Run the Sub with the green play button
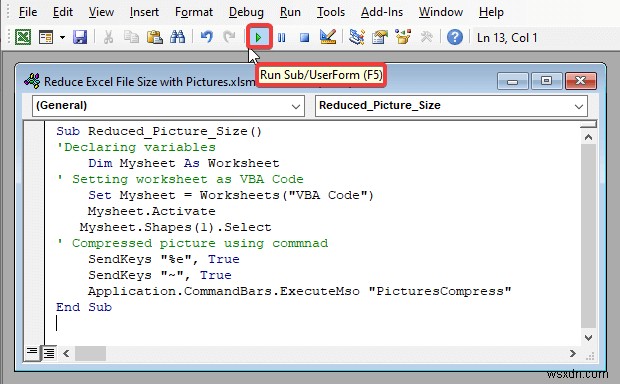 259,38
